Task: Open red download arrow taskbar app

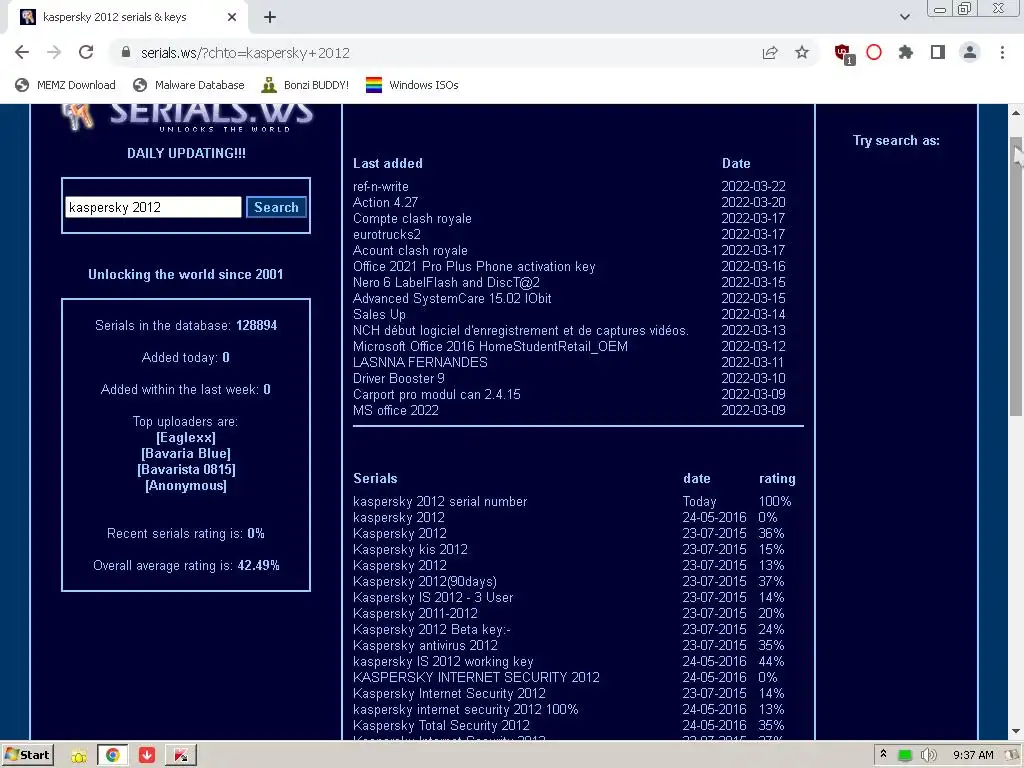Action: pyautogui.click(x=147, y=755)
